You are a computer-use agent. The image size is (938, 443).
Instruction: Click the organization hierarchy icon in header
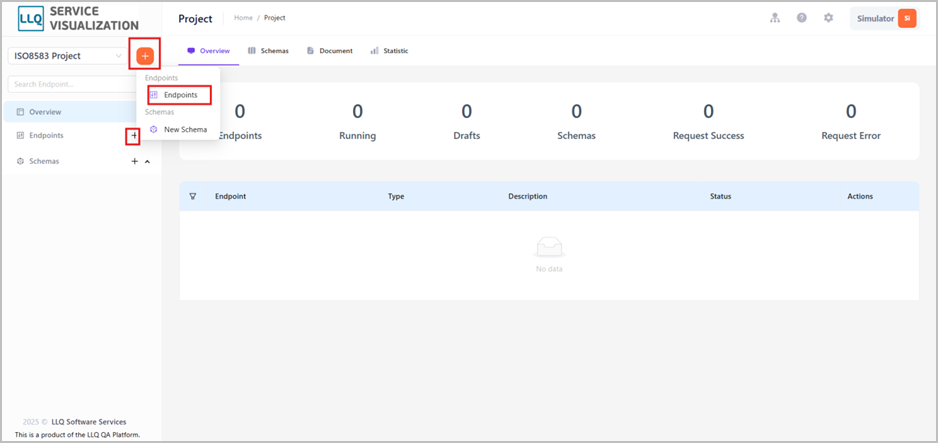pos(775,18)
